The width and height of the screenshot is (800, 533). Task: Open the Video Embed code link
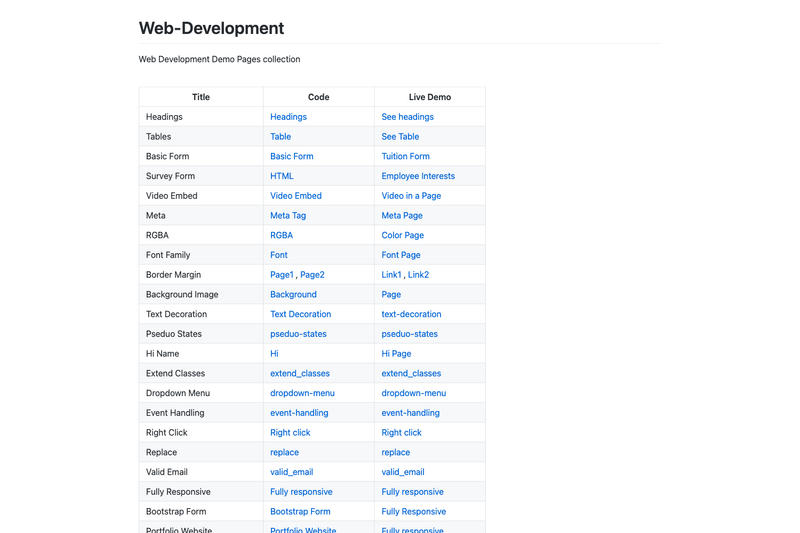[x=295, y=196]
